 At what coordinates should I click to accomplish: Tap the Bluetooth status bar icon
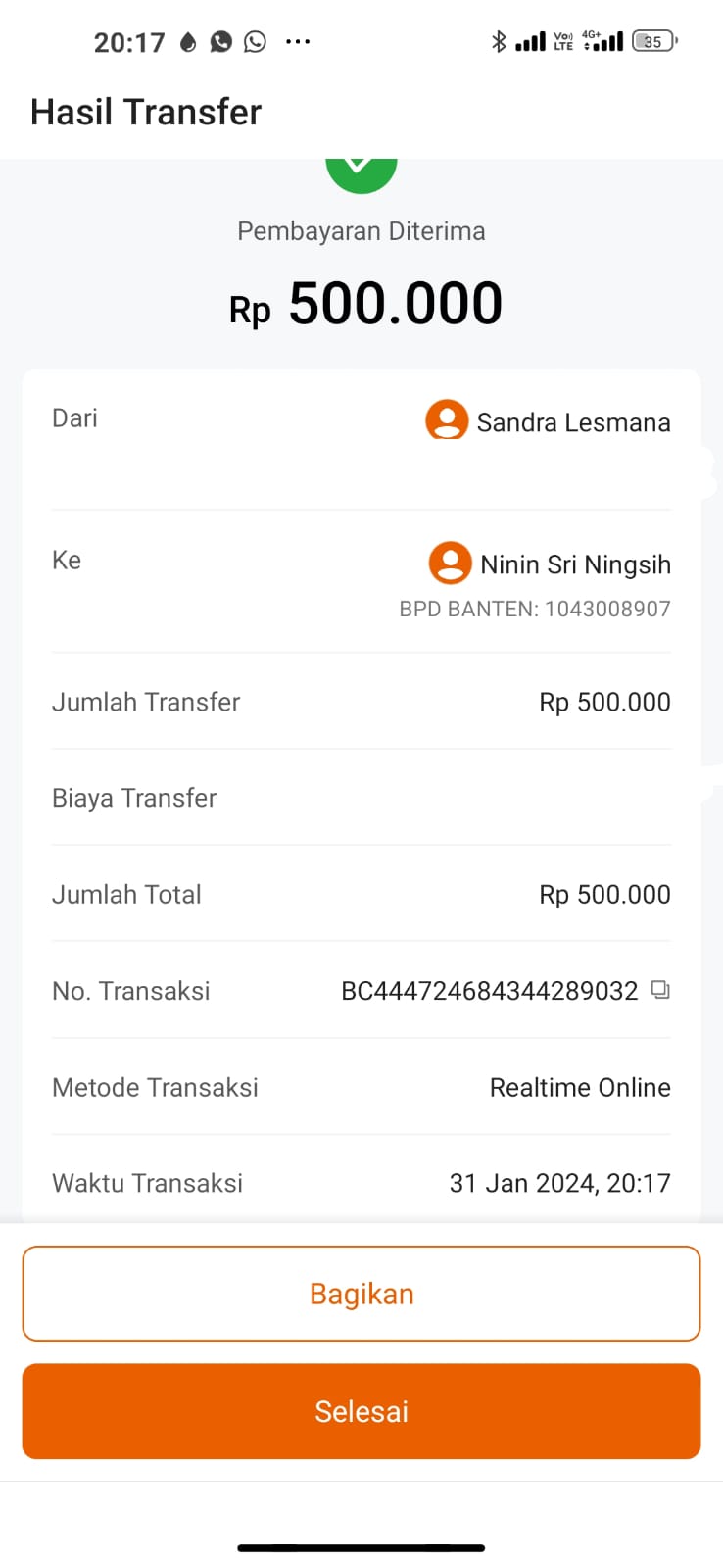499,41
